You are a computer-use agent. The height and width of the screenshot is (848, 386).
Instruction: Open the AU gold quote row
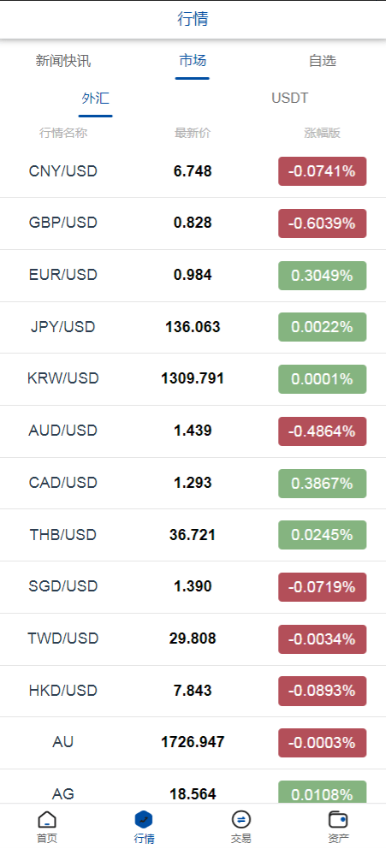coord(193,743)
